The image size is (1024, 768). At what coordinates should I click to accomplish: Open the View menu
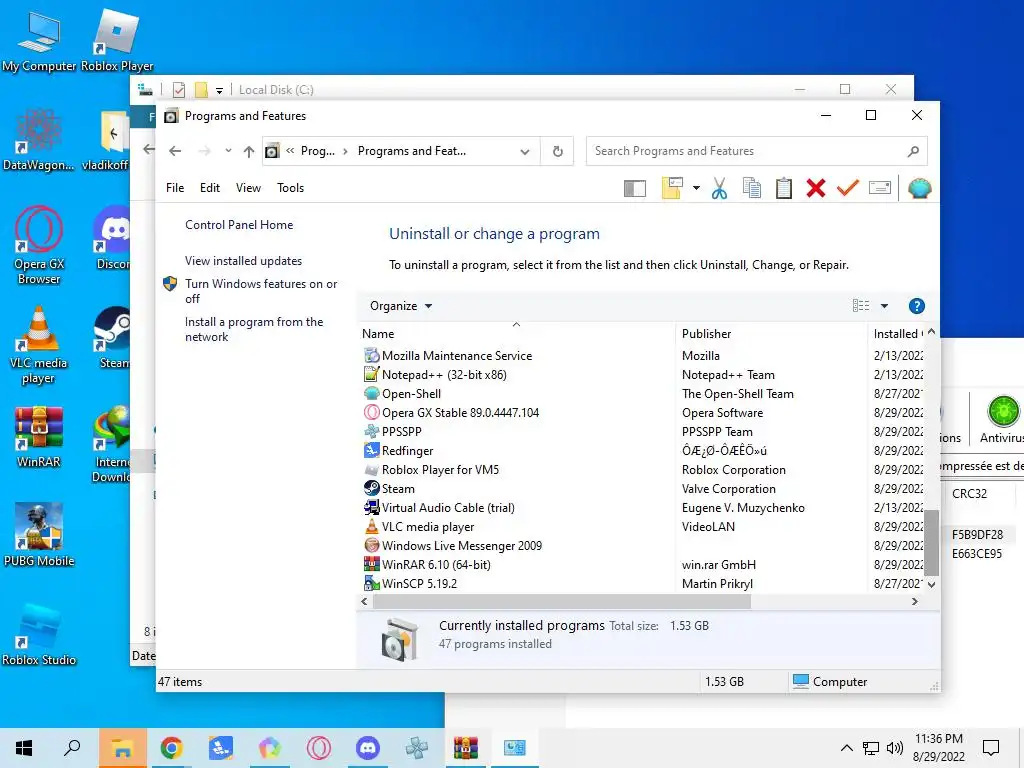click(248, 188)
